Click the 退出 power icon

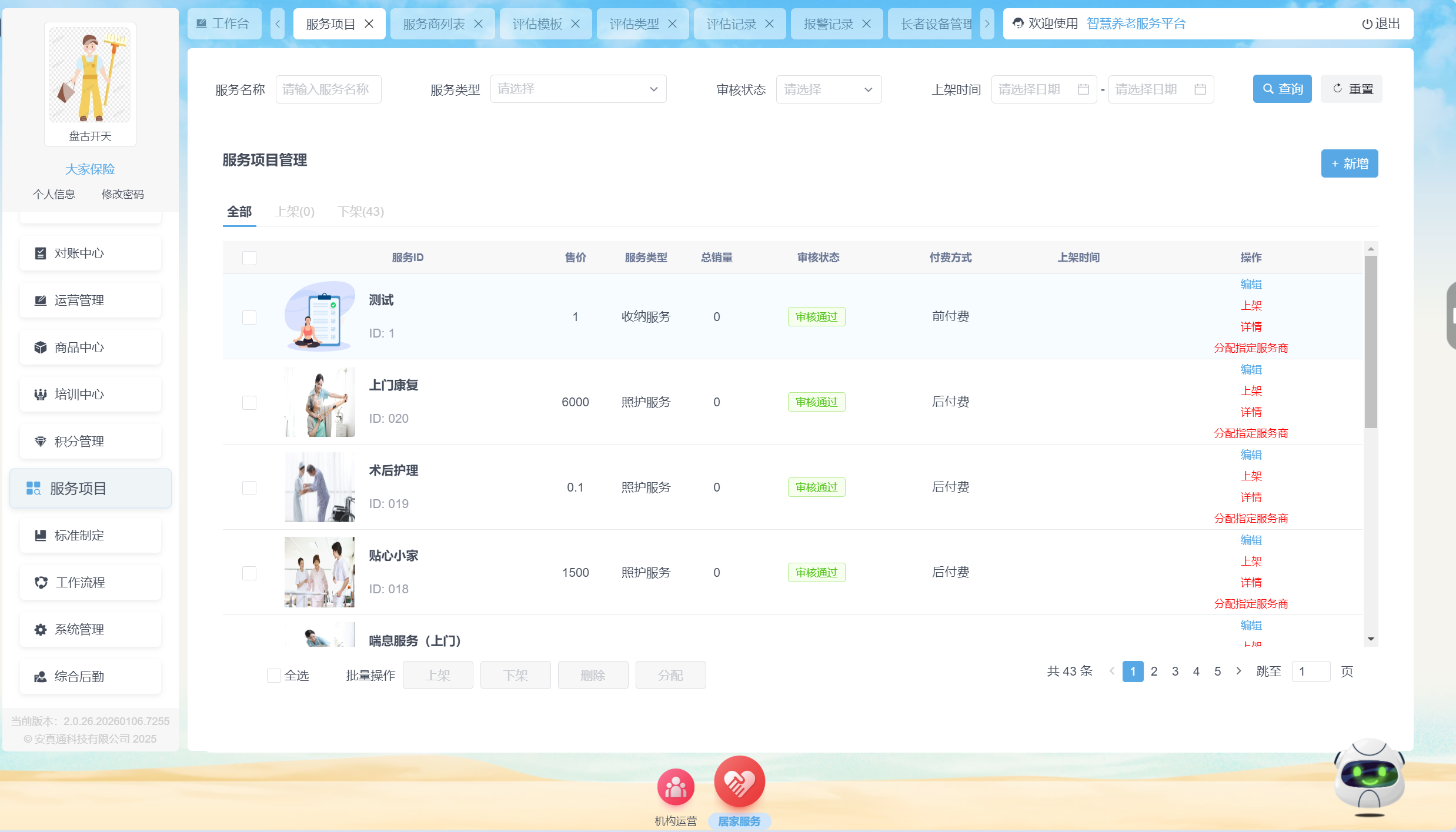coord(1367,24)
